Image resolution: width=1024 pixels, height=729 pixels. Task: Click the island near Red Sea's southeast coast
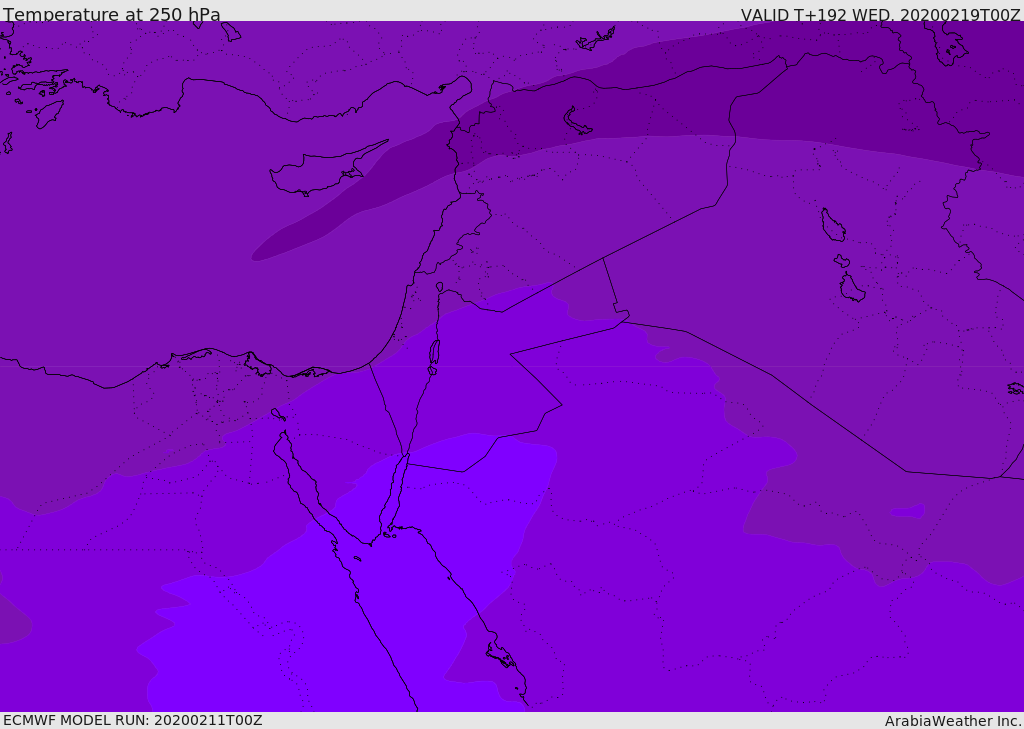point(504,655)
